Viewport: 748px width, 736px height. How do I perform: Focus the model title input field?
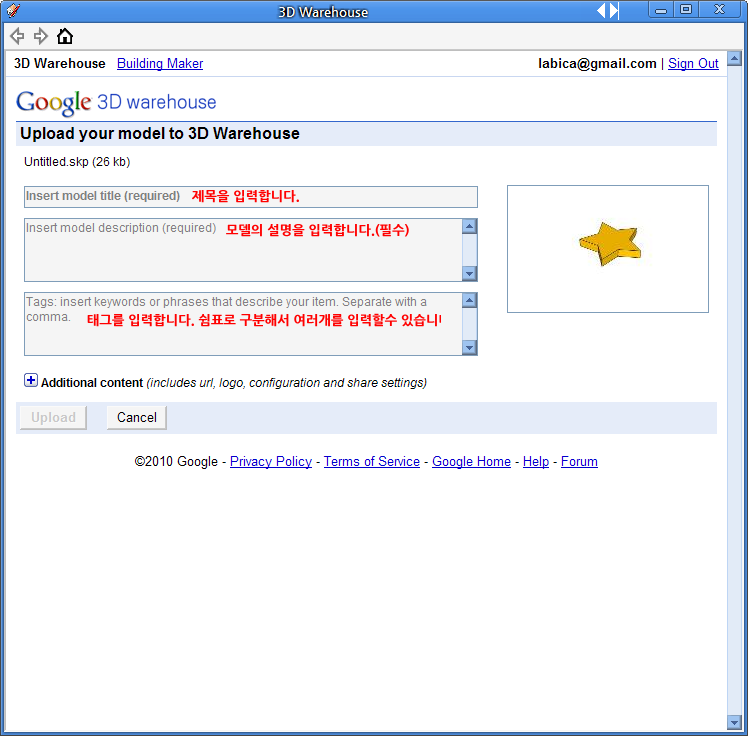(251, 197)
